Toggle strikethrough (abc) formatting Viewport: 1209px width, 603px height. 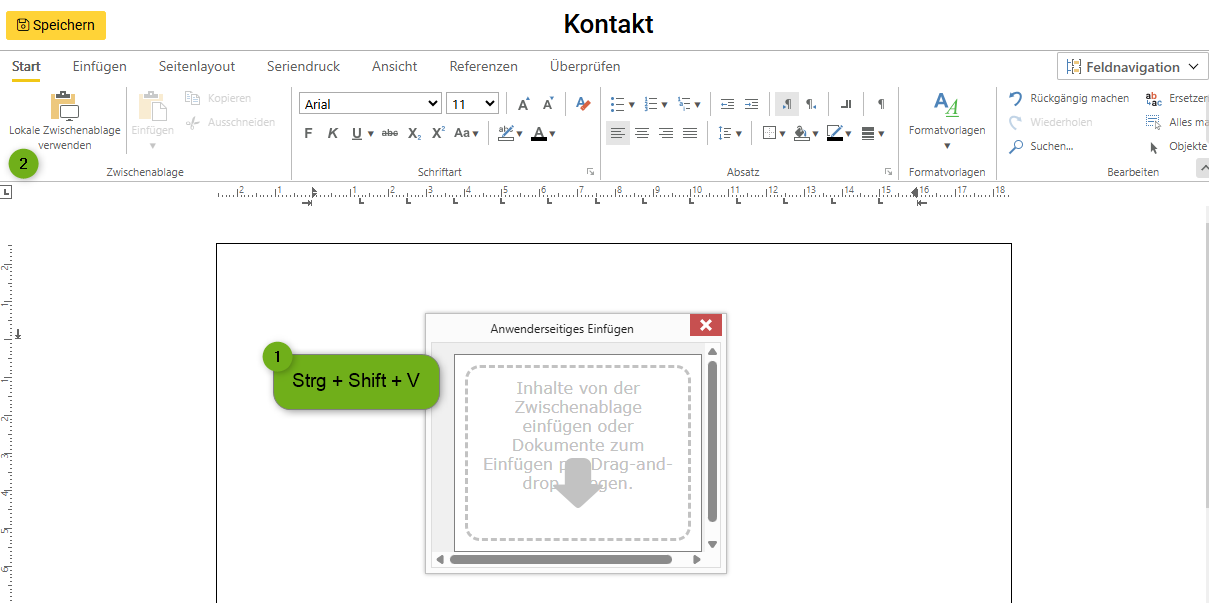(390, 133)
